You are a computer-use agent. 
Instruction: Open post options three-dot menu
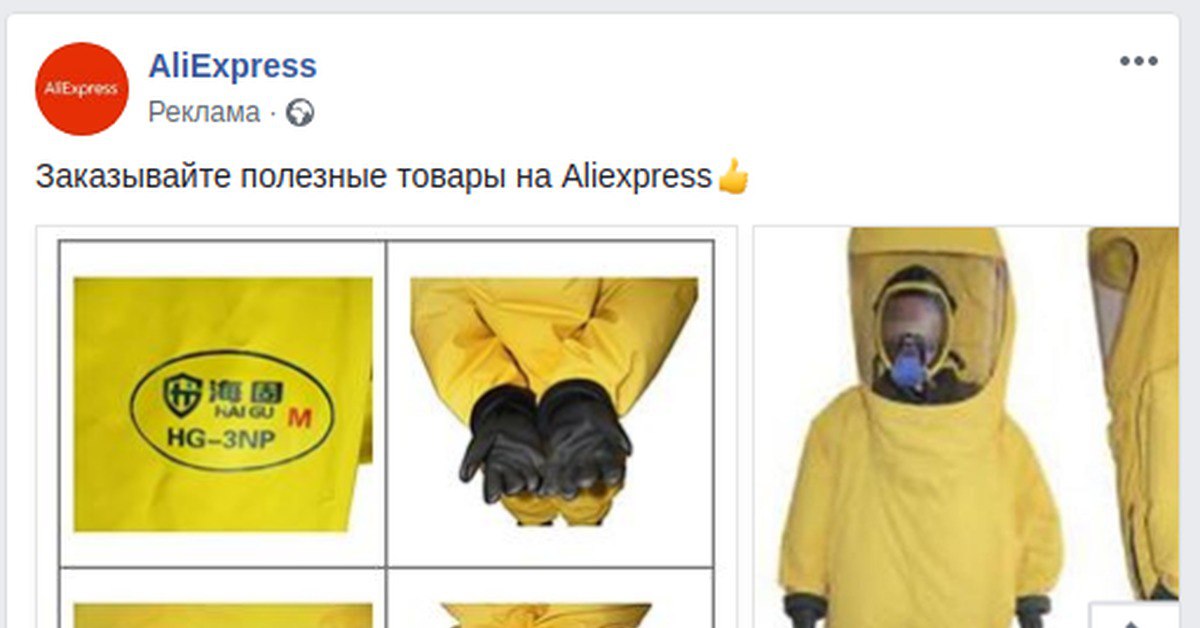pyautogui.click(x=1138, y=62)
